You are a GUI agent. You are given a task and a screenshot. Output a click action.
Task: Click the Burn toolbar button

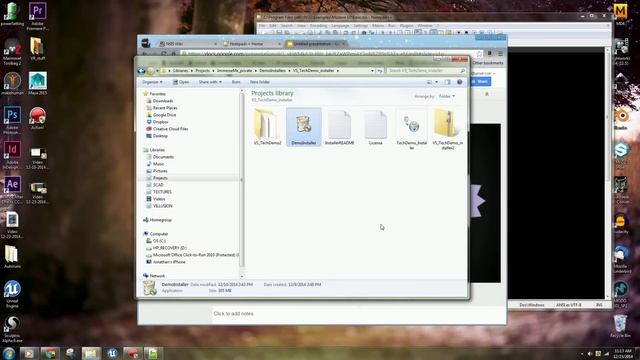[236, 82]
